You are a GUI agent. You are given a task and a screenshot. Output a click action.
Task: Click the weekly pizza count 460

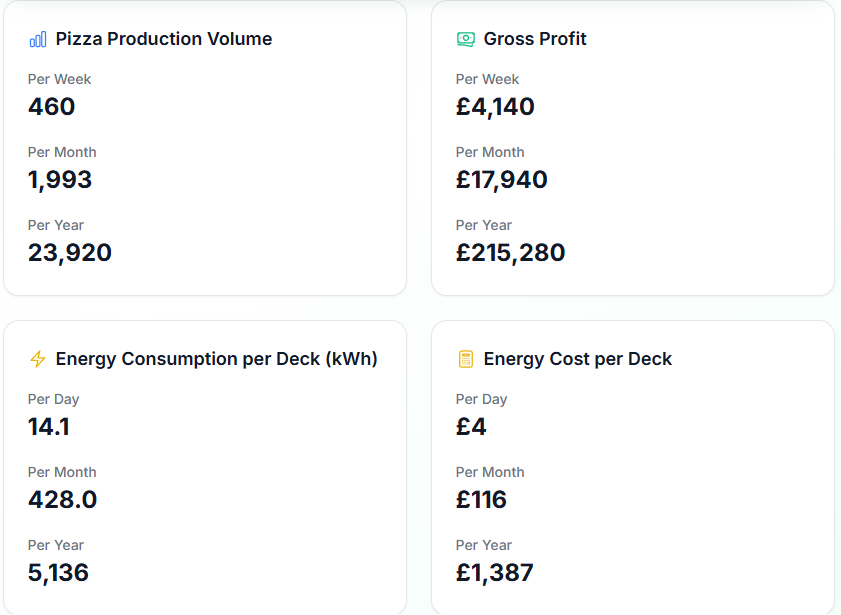coord(51,107)
